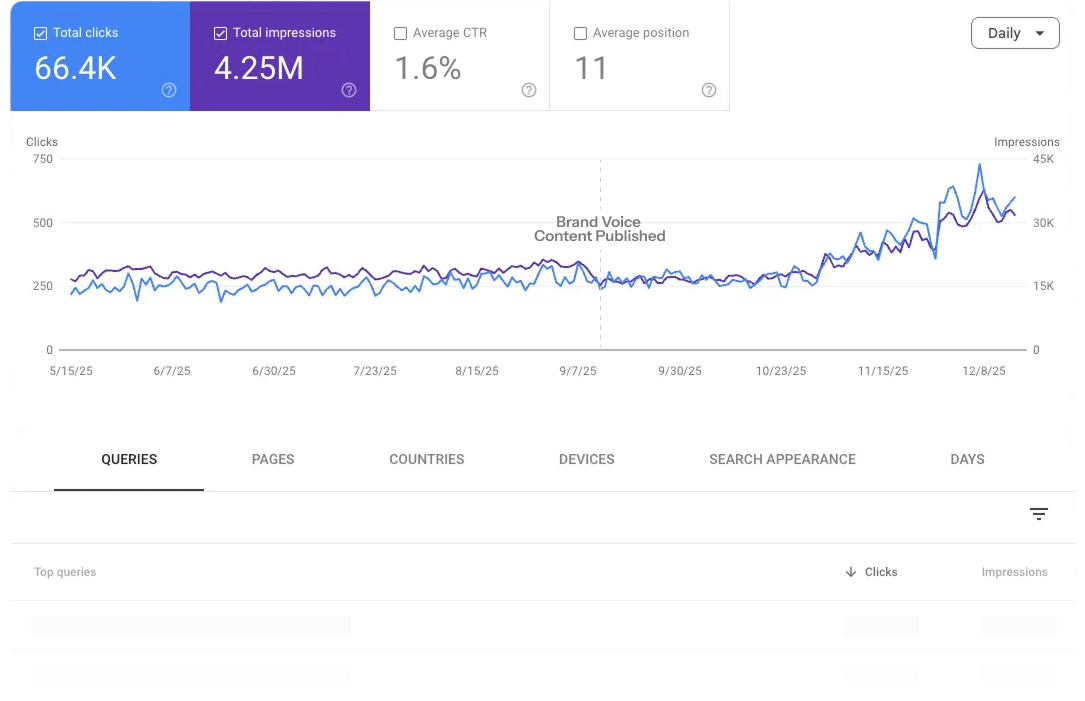
Task: Click the Brand Voice Content Published annotation marker
Action: pos(599,230)
